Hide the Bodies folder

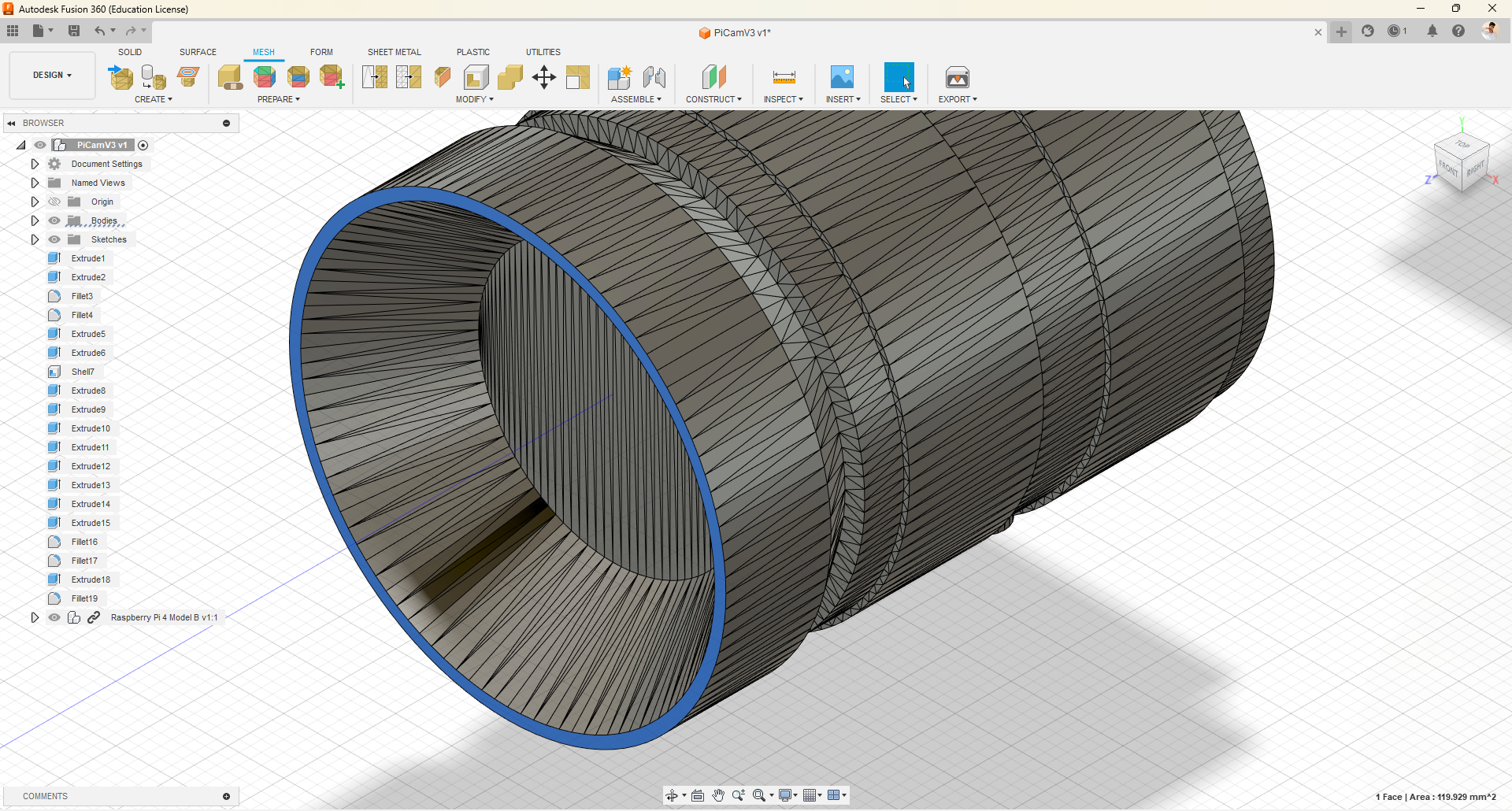(x=54, y=220)
